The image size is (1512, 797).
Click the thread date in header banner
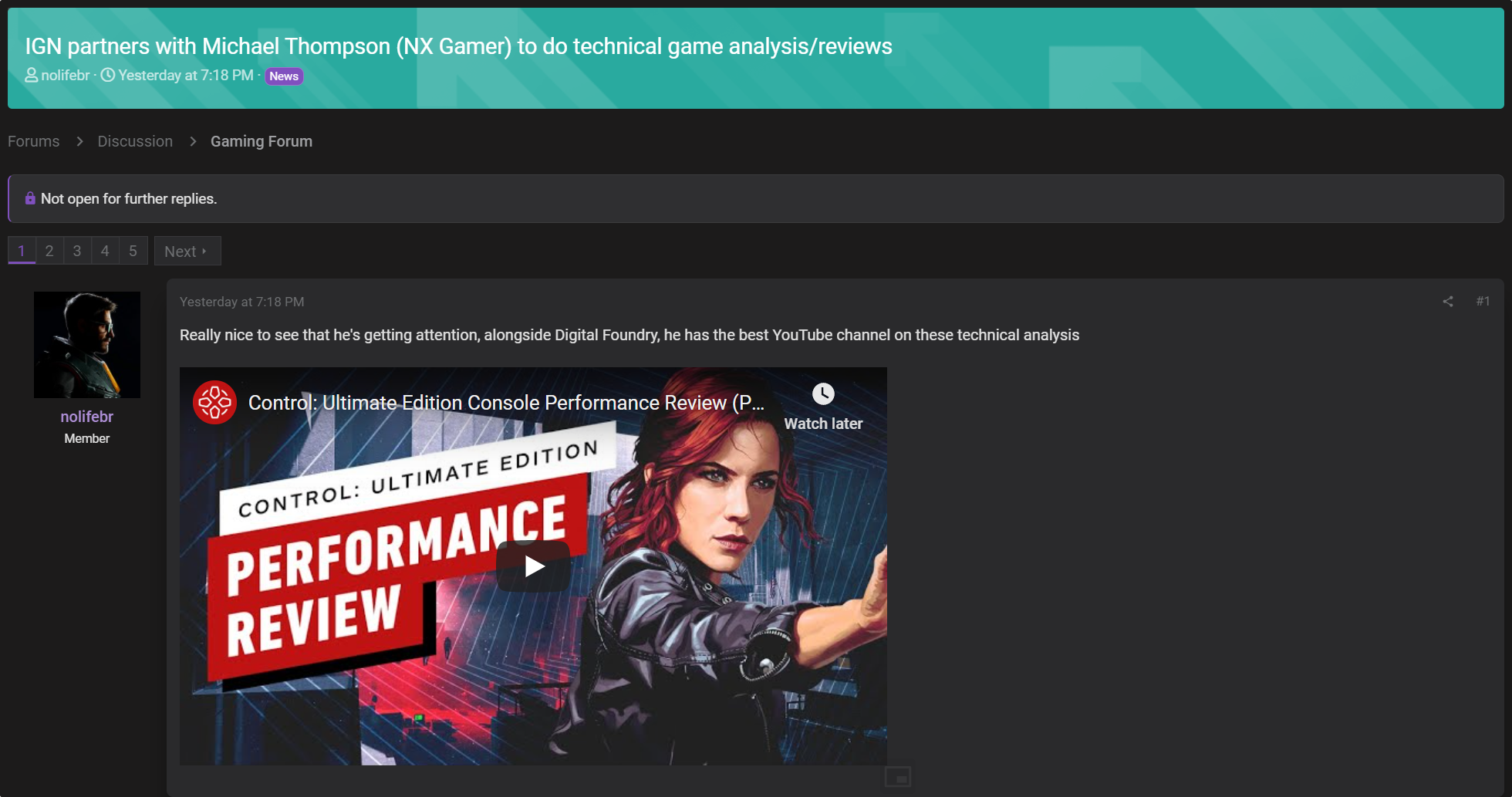pos(186,75)
